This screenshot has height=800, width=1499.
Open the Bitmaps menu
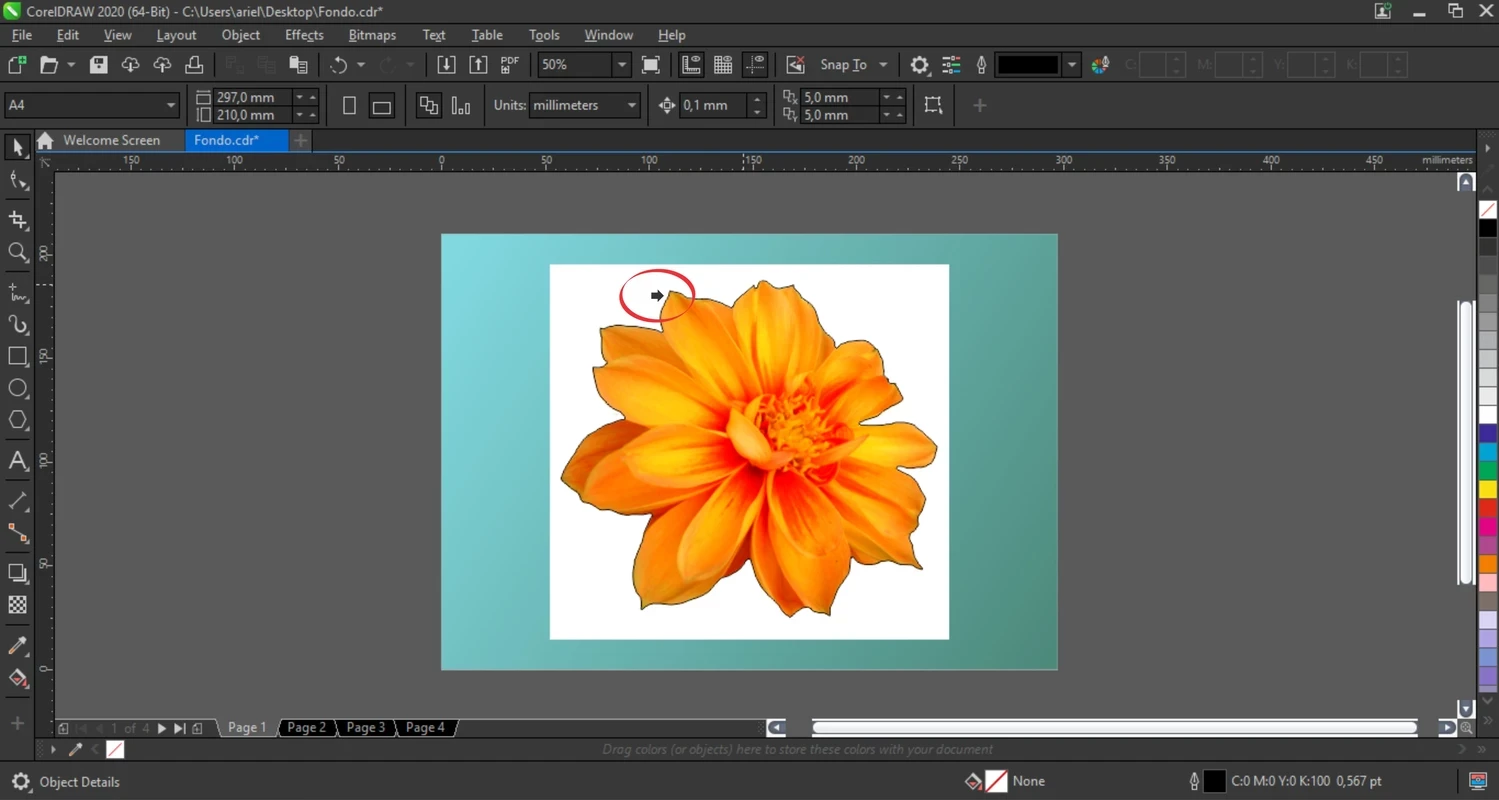tap(372, 35)
